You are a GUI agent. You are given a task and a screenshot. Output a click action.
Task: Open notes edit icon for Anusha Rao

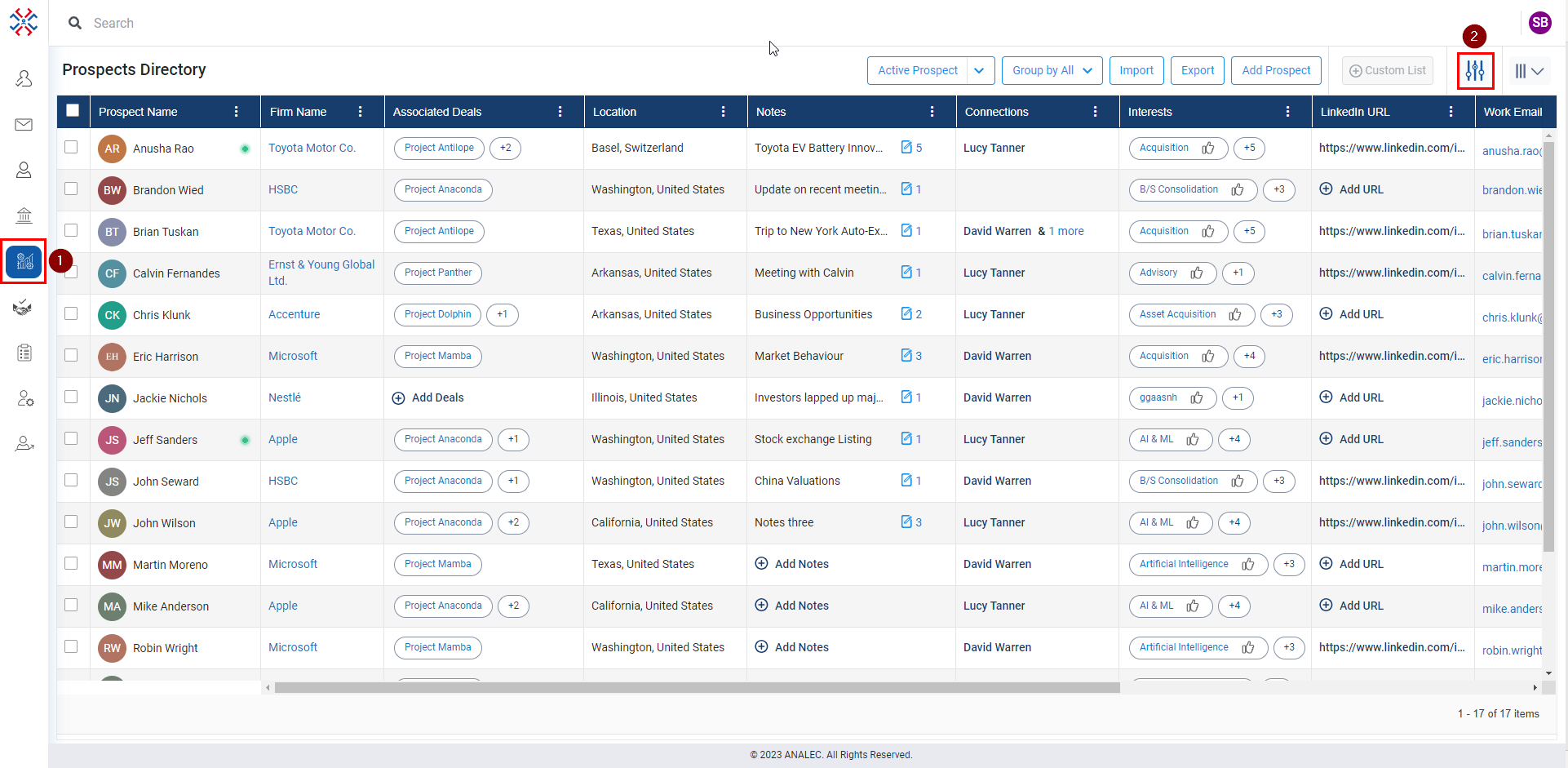906,148
